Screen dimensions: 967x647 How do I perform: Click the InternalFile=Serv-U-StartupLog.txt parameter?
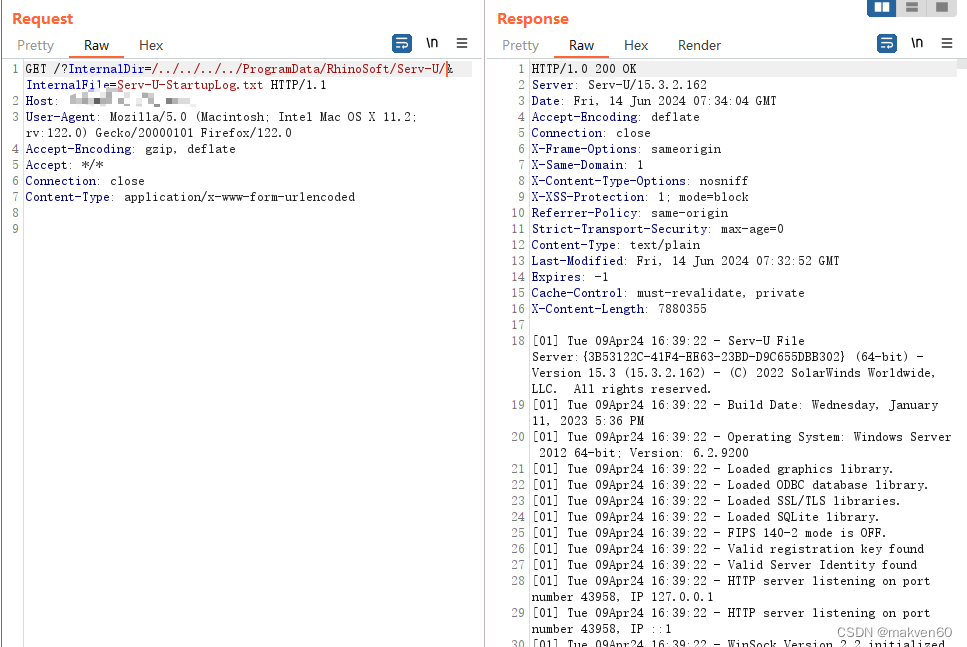point(144,84)
